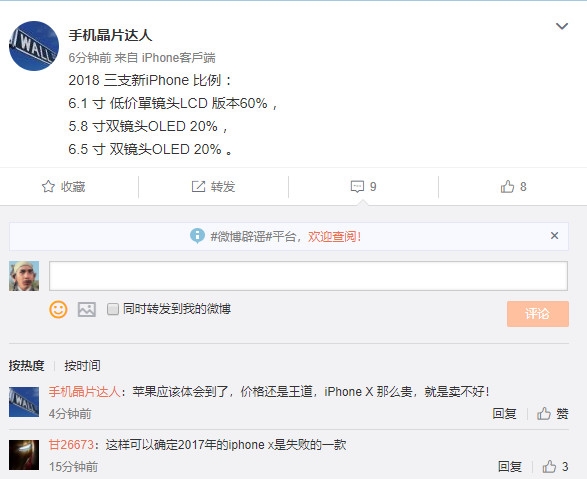Click the info icon beside #微博辟谣#
The image size is (587, 479).
pos(197,236)
